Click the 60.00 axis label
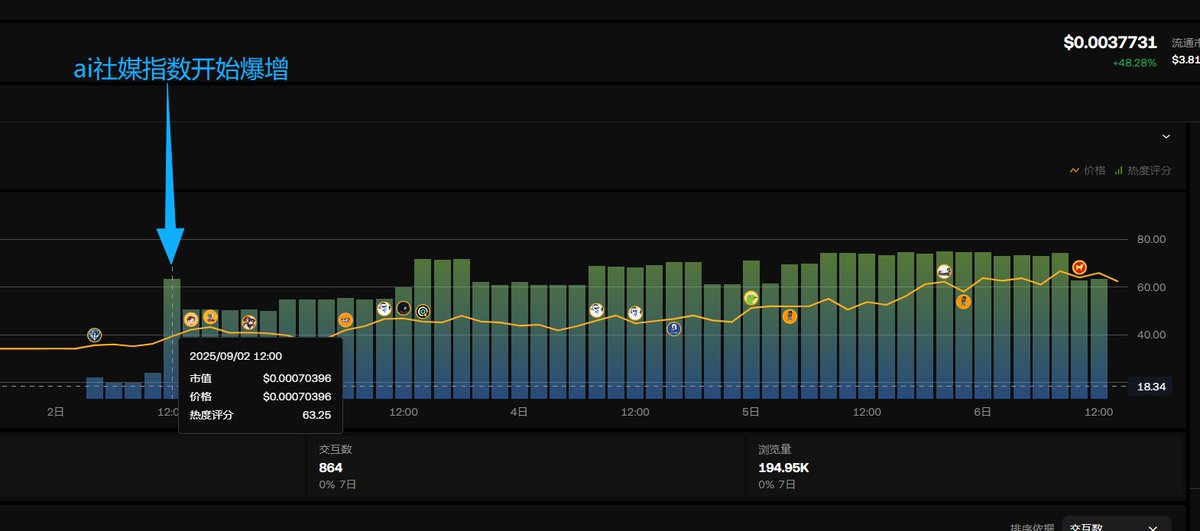1200x531 pixels. (x=1153, y=287)
